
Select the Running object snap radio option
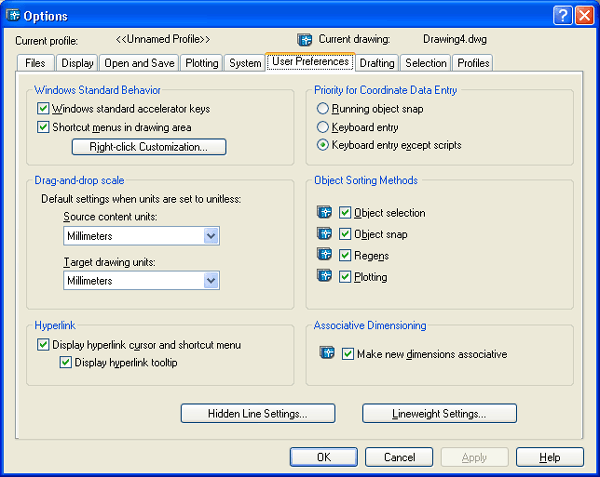click(x=322, y=108)
